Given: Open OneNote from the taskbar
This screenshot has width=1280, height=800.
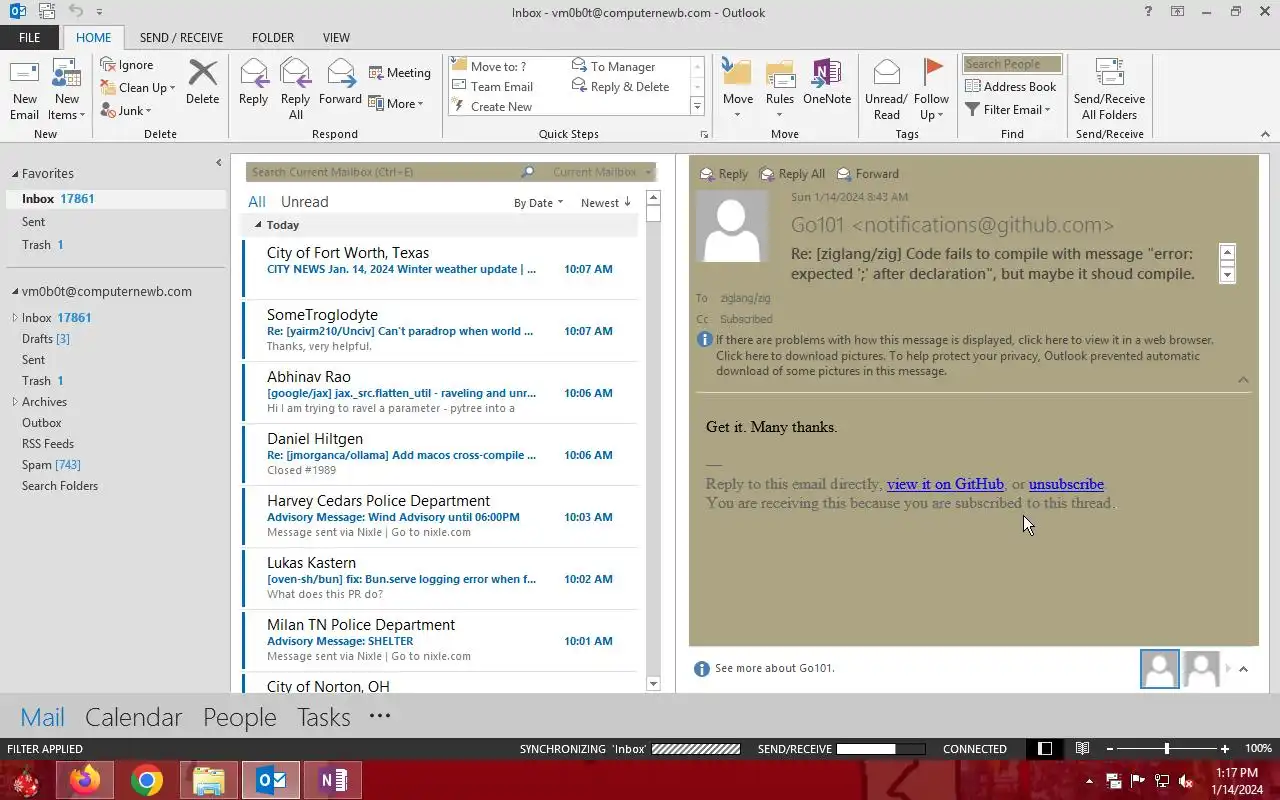Looking at the screenshot, I should click(333, 780).
